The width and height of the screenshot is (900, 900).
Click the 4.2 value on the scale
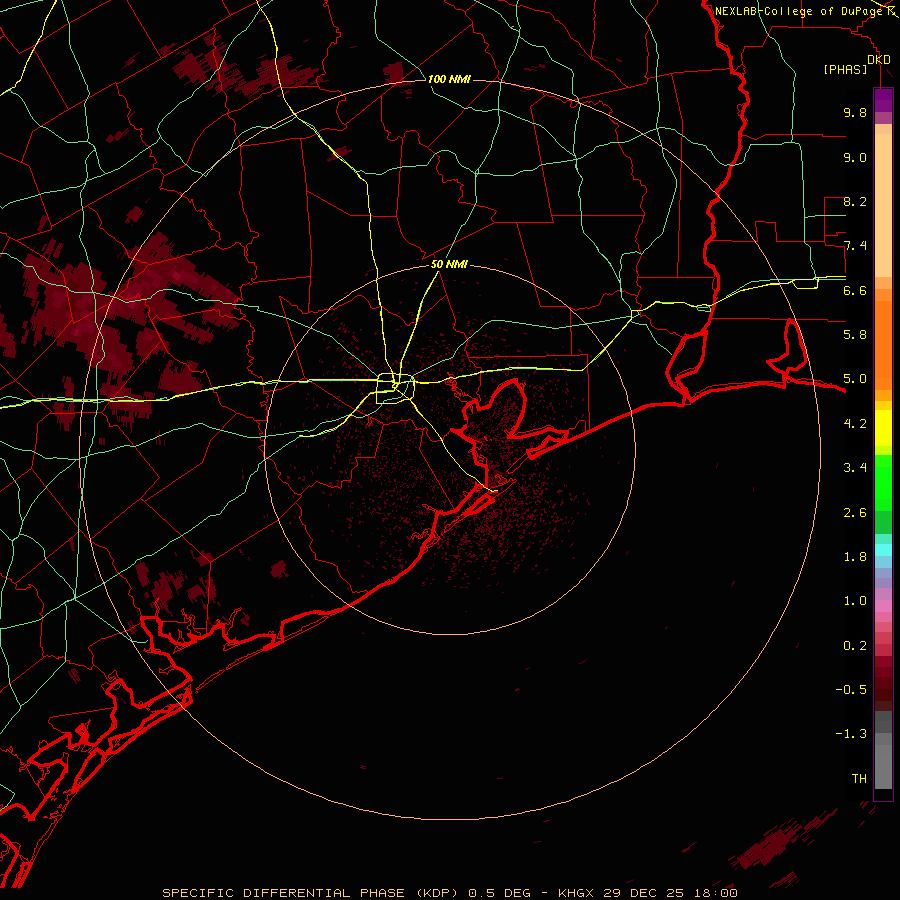(x=855, y=424)
